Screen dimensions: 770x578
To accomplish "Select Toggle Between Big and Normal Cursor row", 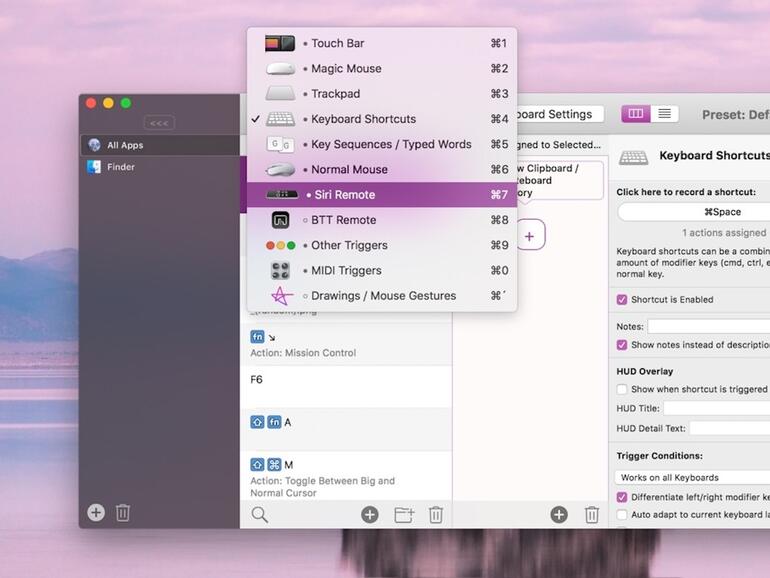I will coord(346,475).
